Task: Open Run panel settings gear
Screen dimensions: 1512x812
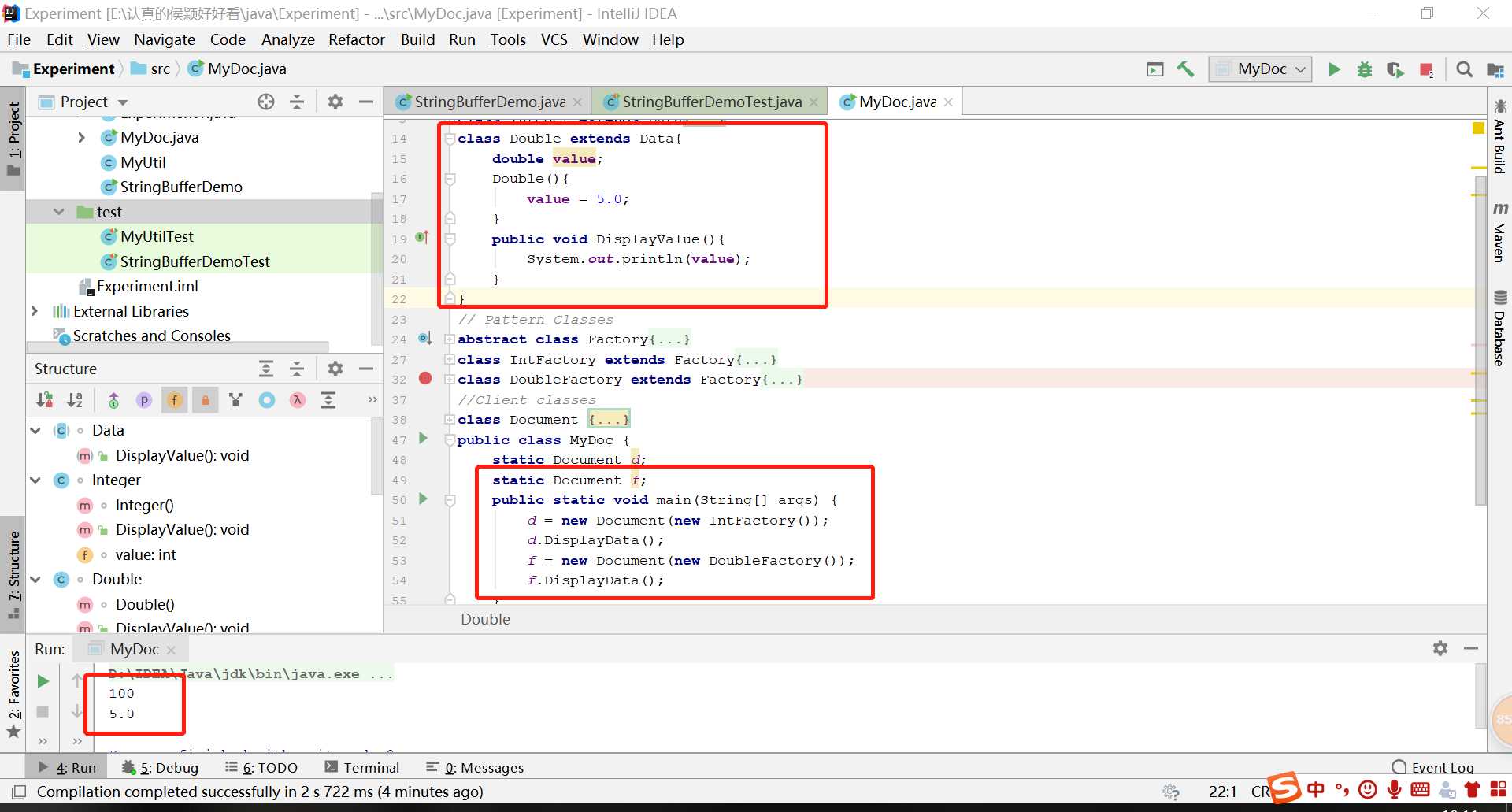Action: tap(1440, 648)
